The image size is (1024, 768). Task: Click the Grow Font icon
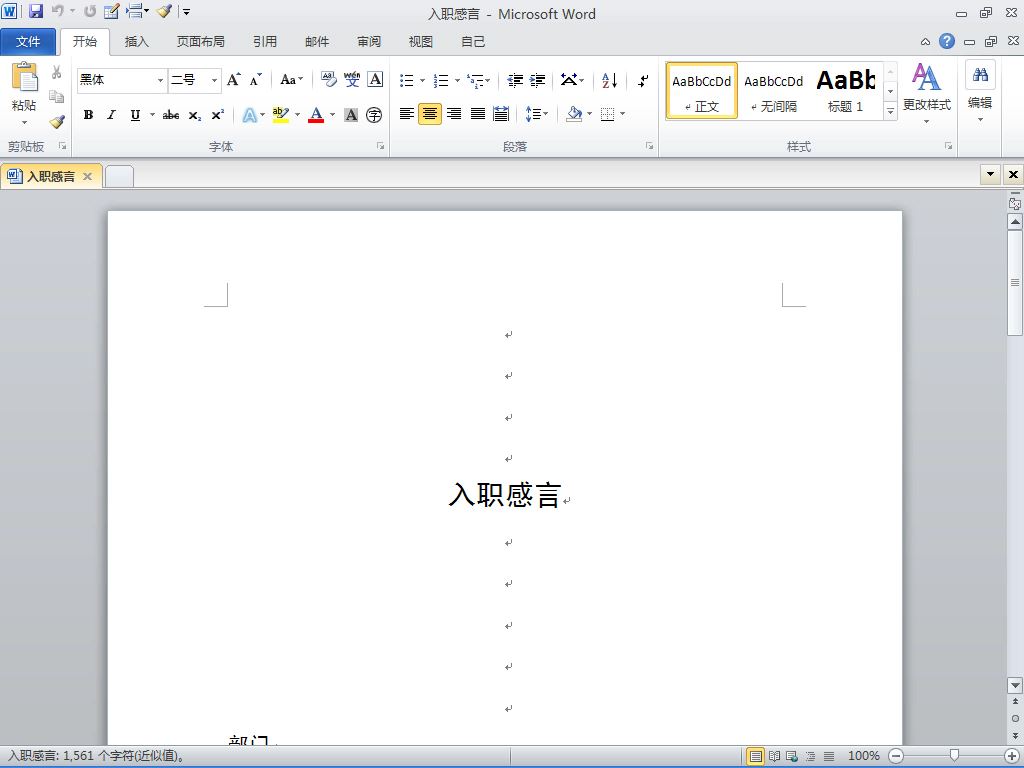(x=233, y=80)
